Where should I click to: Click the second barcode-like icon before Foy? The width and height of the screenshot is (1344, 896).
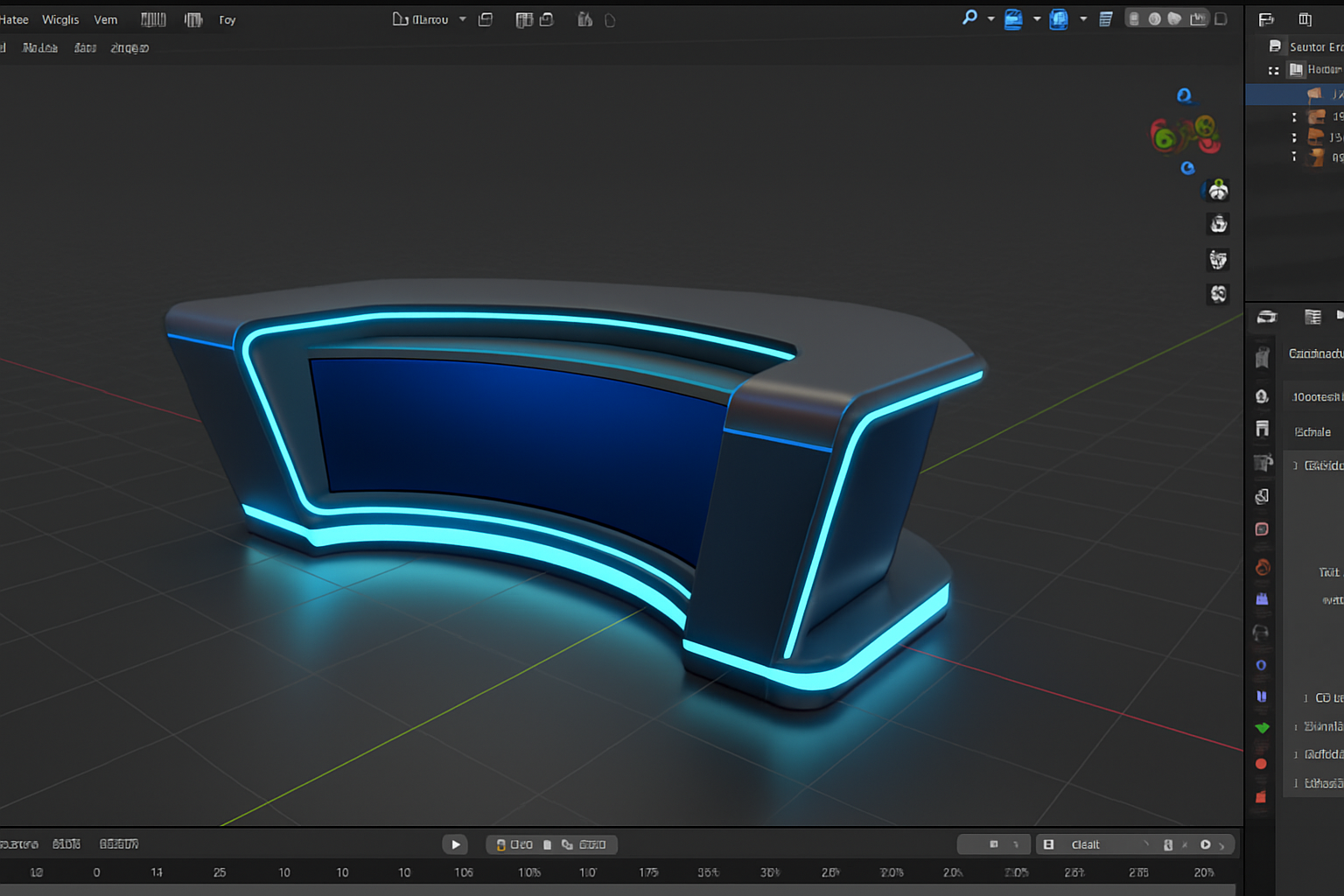(193, 19)
